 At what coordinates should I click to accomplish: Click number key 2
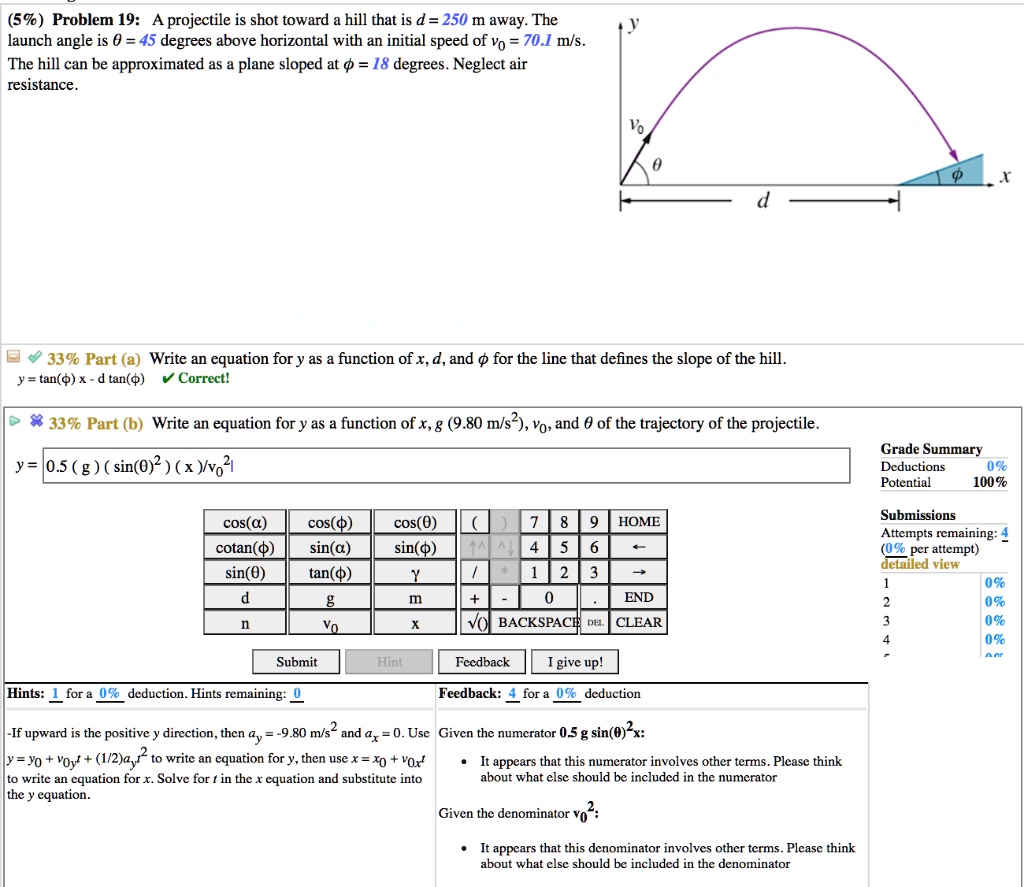click(x=564, y=573)
